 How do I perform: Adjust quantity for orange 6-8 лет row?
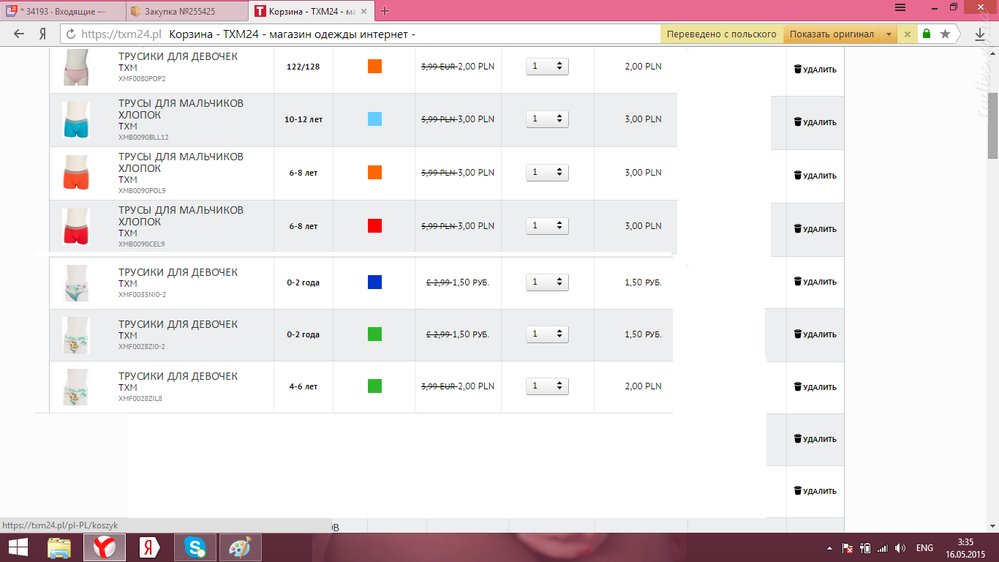click(547, 173)
